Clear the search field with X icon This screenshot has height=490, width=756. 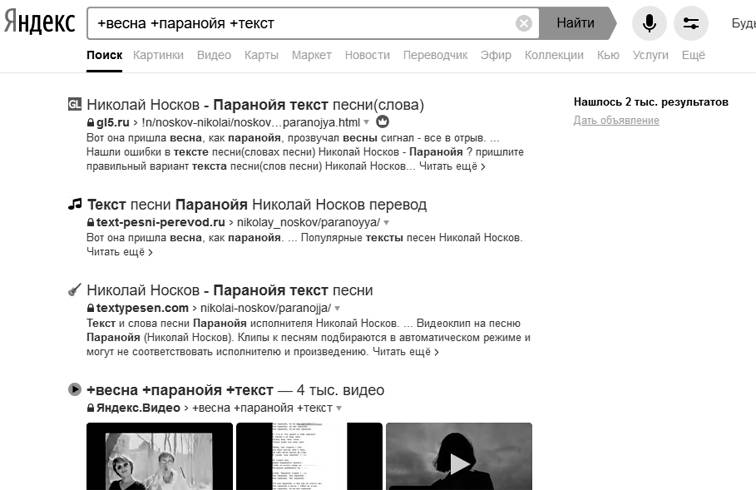524,23
